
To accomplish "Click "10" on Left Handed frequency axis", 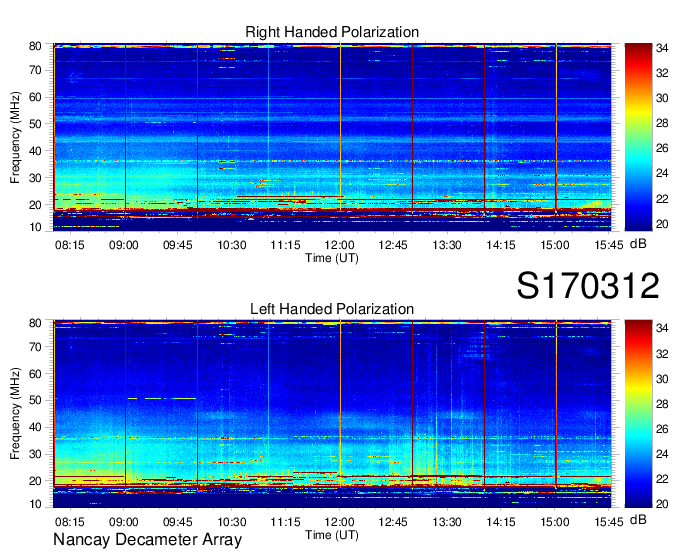I will [35, 504].
